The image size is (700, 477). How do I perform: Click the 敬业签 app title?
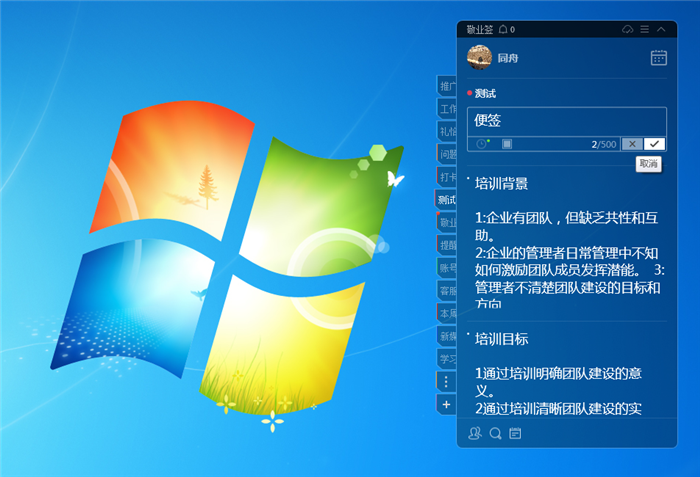[x=480, y=29]
